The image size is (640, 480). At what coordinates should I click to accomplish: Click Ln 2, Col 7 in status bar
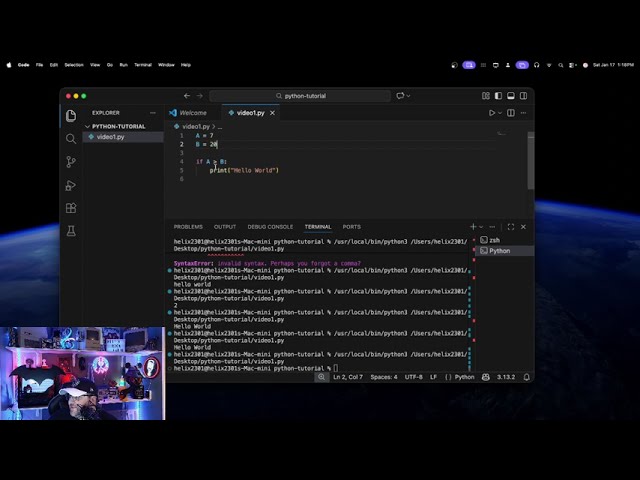(348, 377)
